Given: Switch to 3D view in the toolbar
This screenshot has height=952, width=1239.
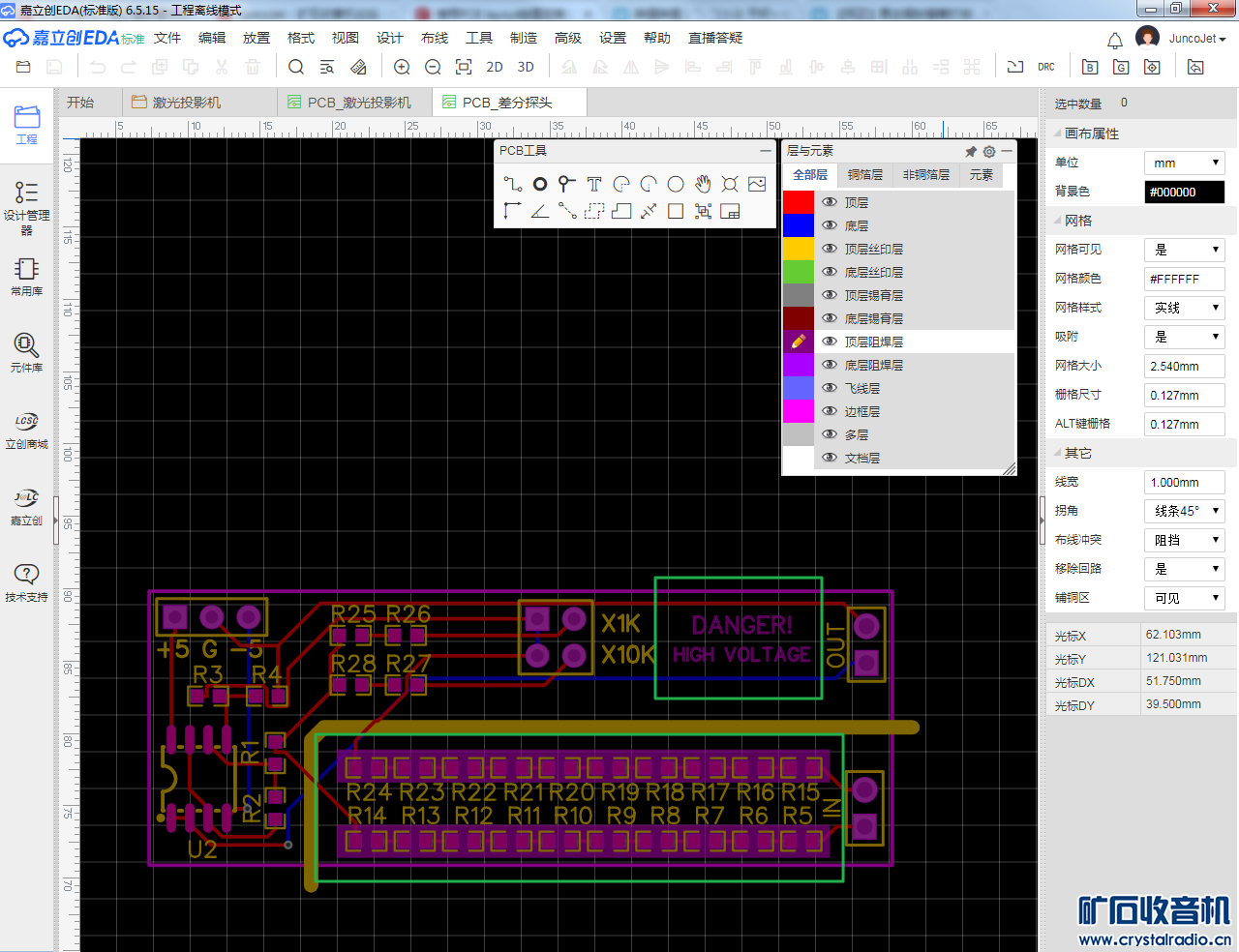Looking at the screenshot, I should (526, 67).
